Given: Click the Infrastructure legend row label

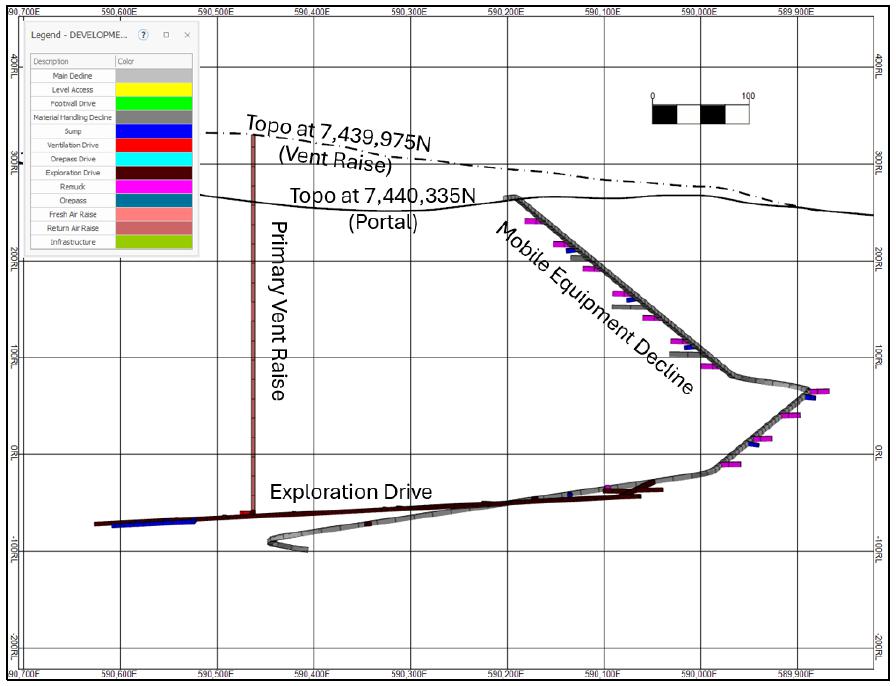Looking at the screenshot, I should click(x=73, y=242).
